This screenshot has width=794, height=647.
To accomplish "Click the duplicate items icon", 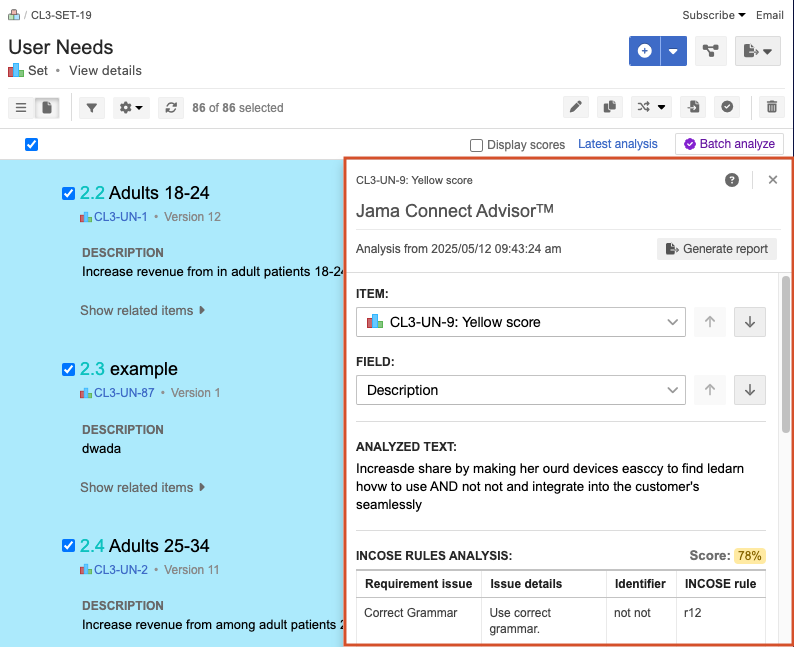I will coord(608,107).
